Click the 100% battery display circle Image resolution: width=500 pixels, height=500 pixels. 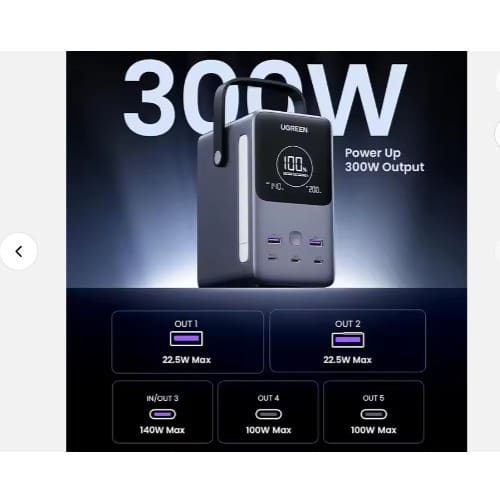[294, 166]
